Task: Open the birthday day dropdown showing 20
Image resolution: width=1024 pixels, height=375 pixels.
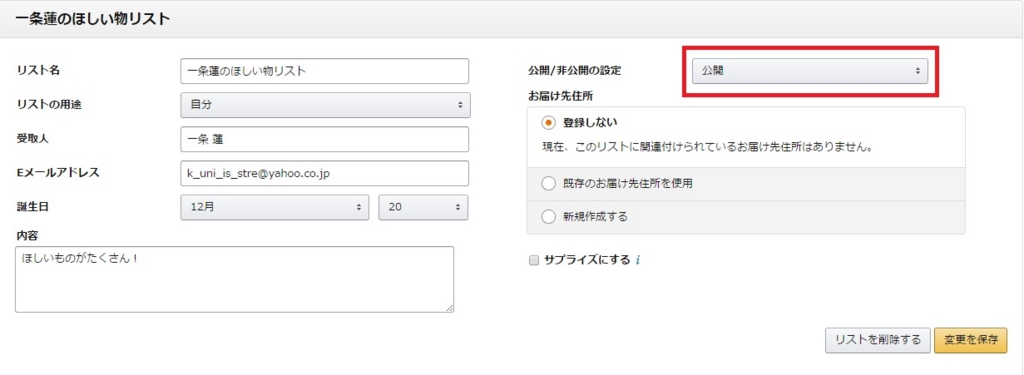Action: [x=423, y=207]
